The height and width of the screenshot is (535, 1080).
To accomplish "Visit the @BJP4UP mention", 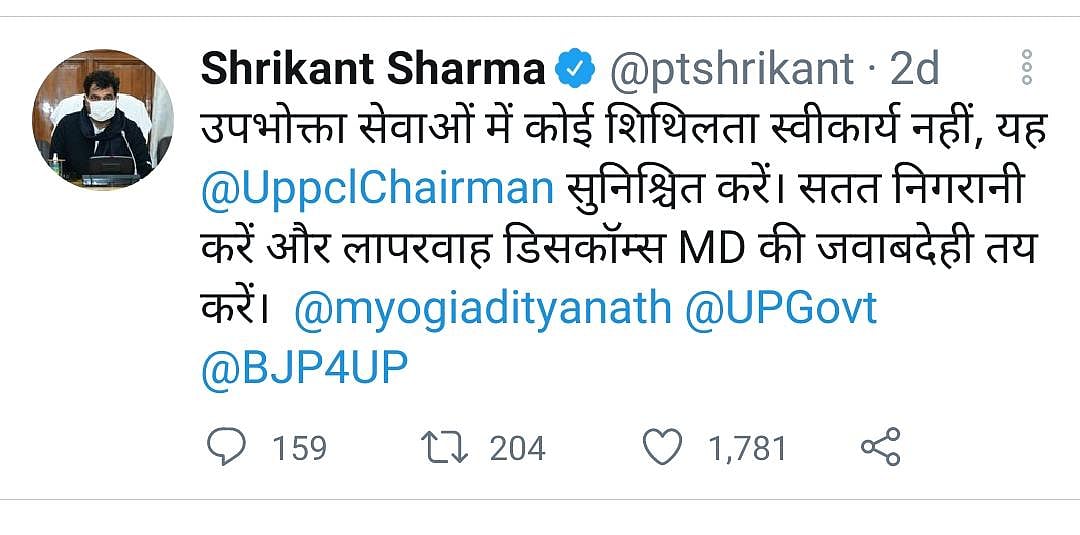I will point(305,369).
